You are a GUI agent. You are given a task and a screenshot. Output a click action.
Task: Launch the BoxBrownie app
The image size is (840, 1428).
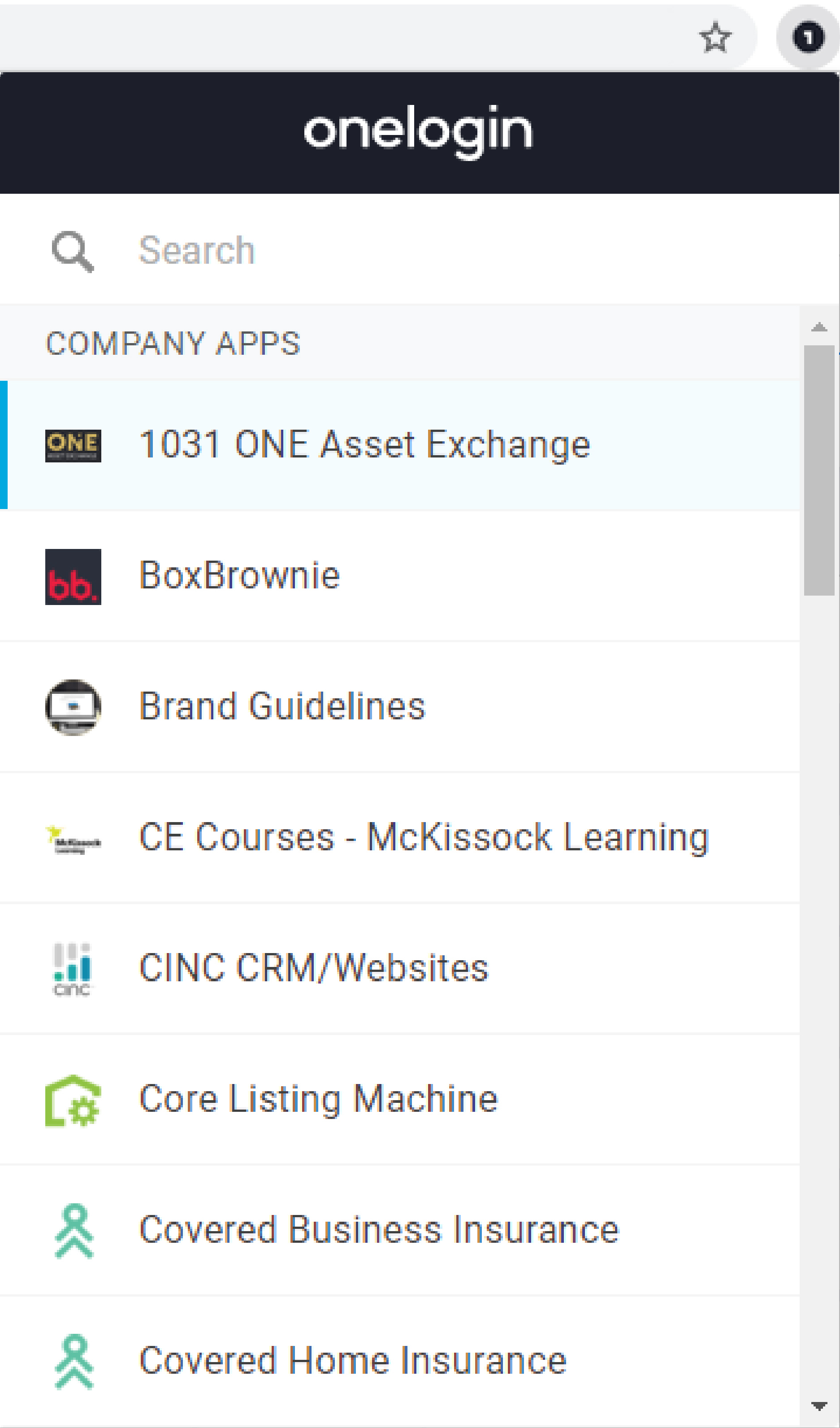coord(400,576)
